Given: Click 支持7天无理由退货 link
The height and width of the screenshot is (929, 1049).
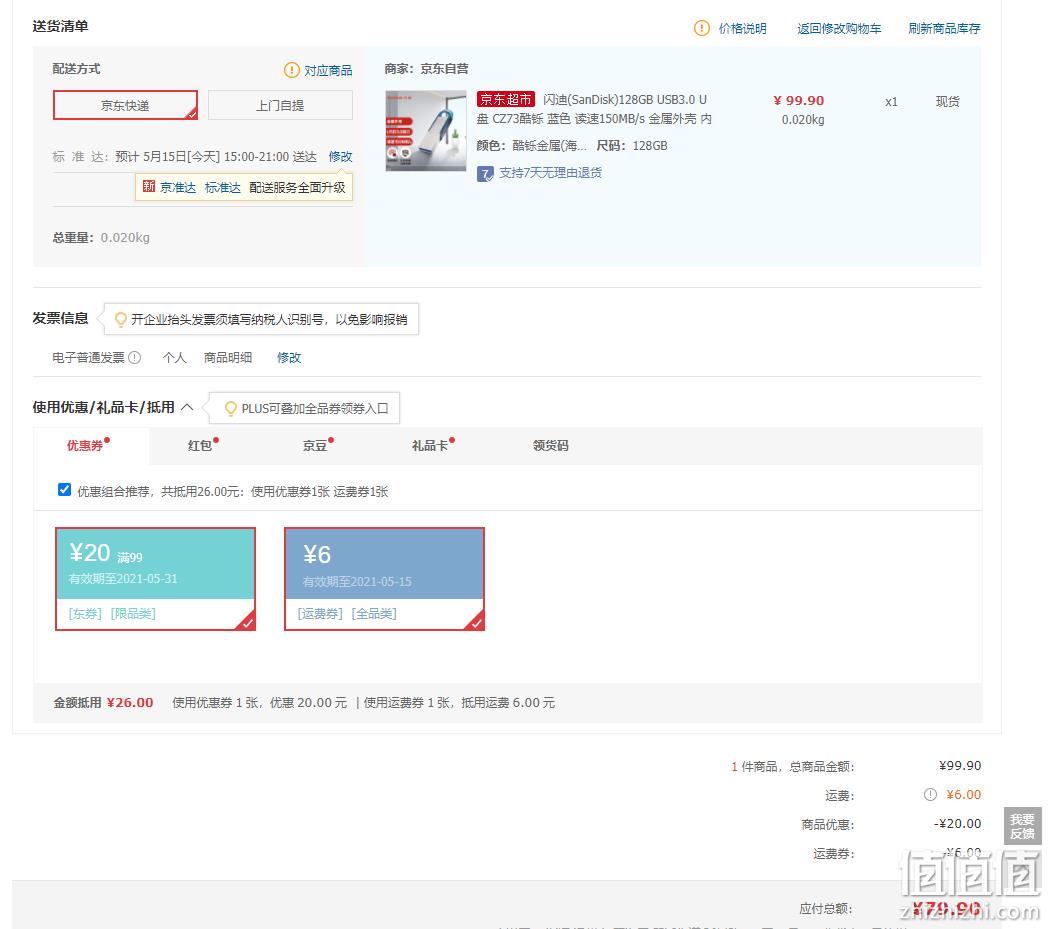Looking at the screenshot, I should [x=551, y=173].
